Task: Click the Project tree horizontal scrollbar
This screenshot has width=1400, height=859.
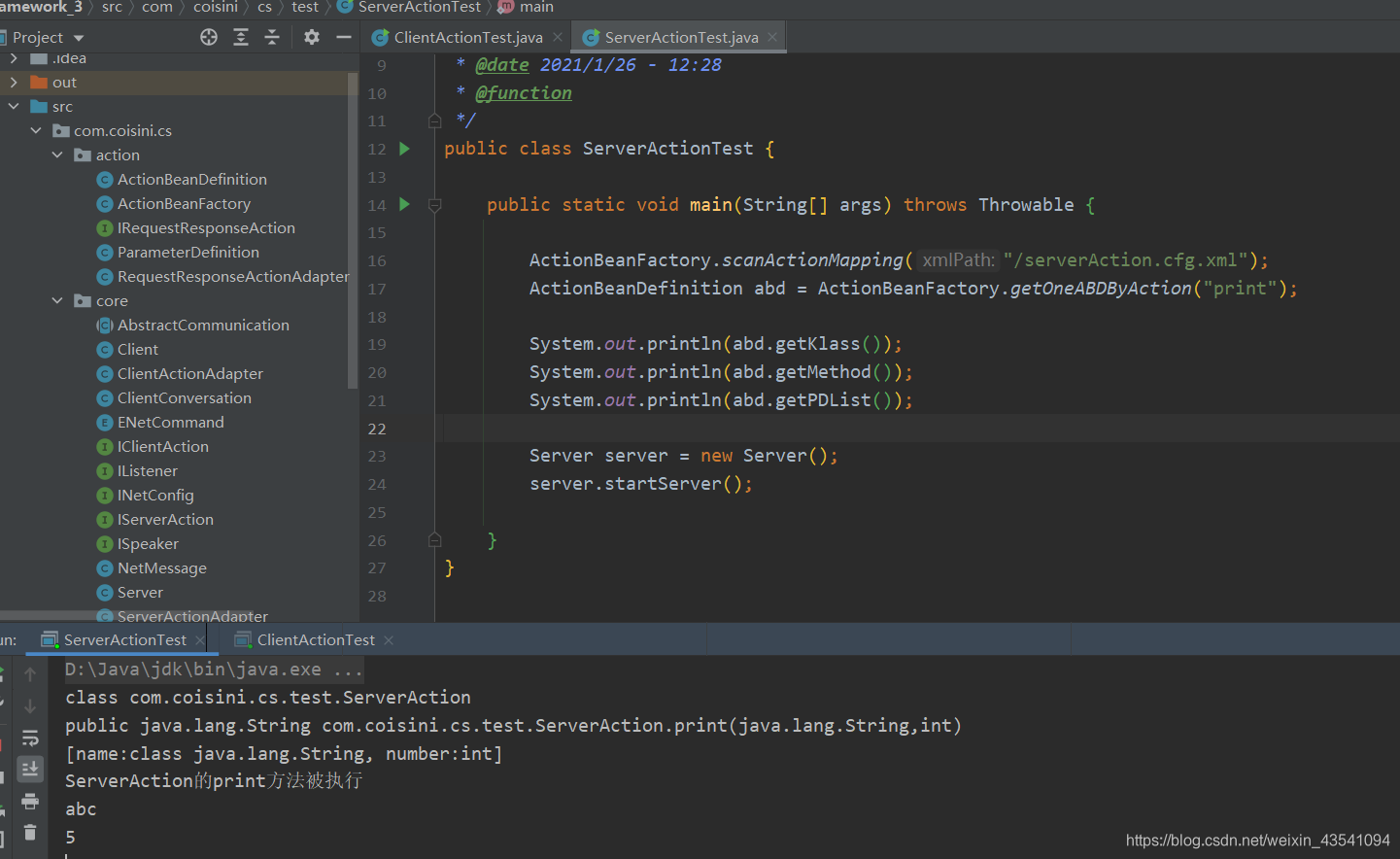Action: coord(126,615)
